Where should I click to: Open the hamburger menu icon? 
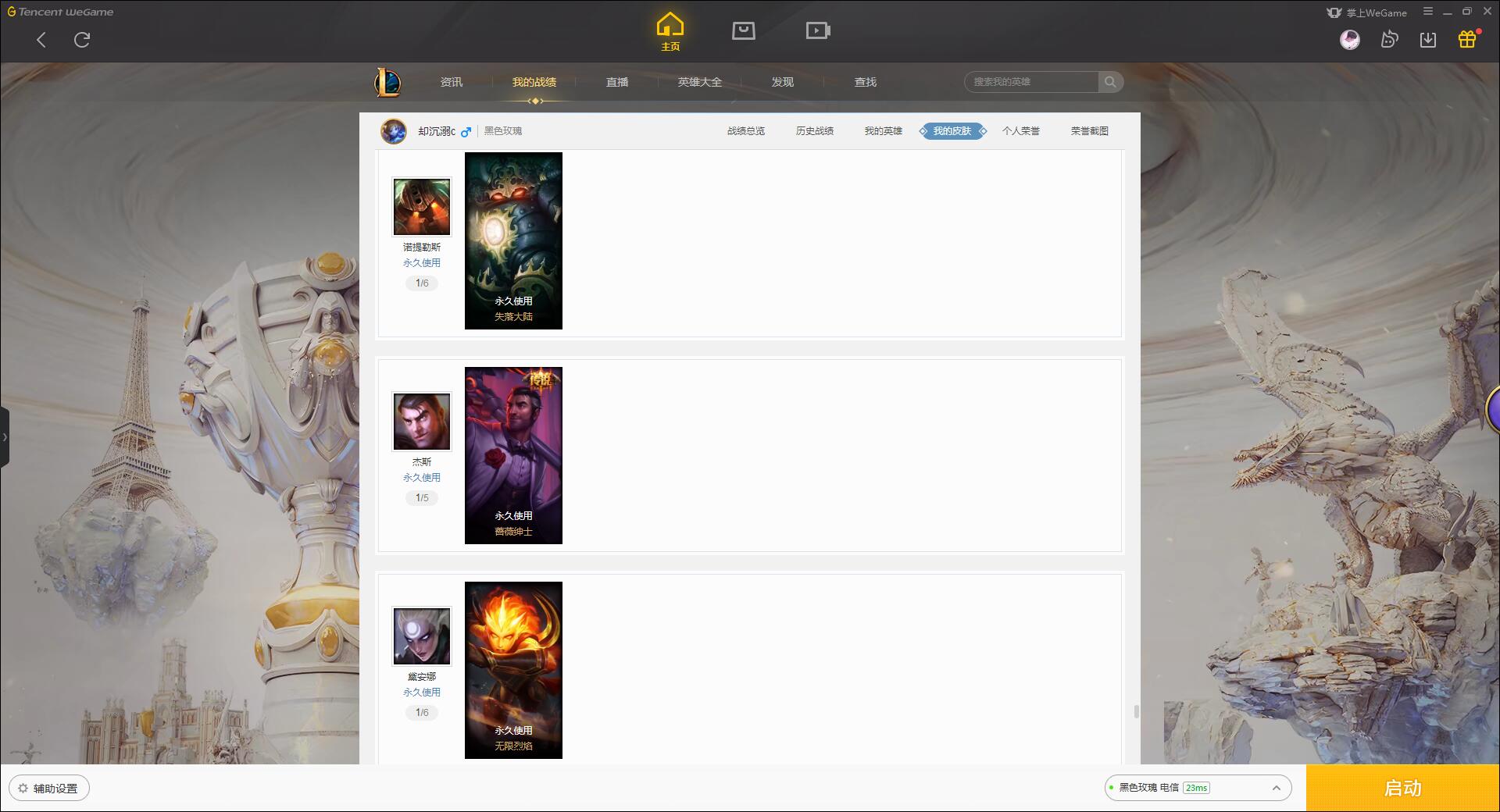1428,12
